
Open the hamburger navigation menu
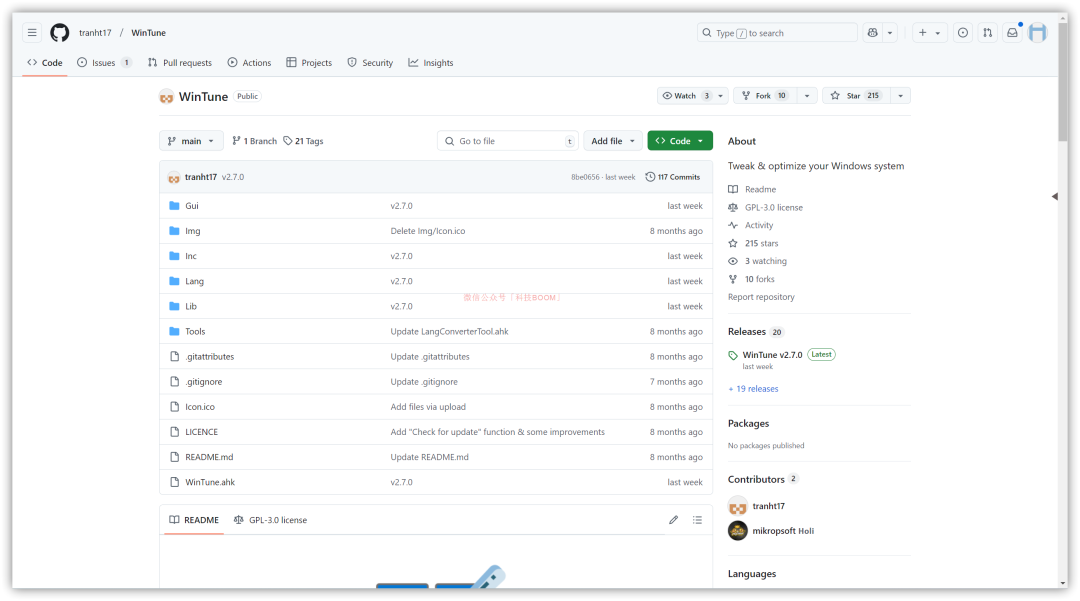32,32
